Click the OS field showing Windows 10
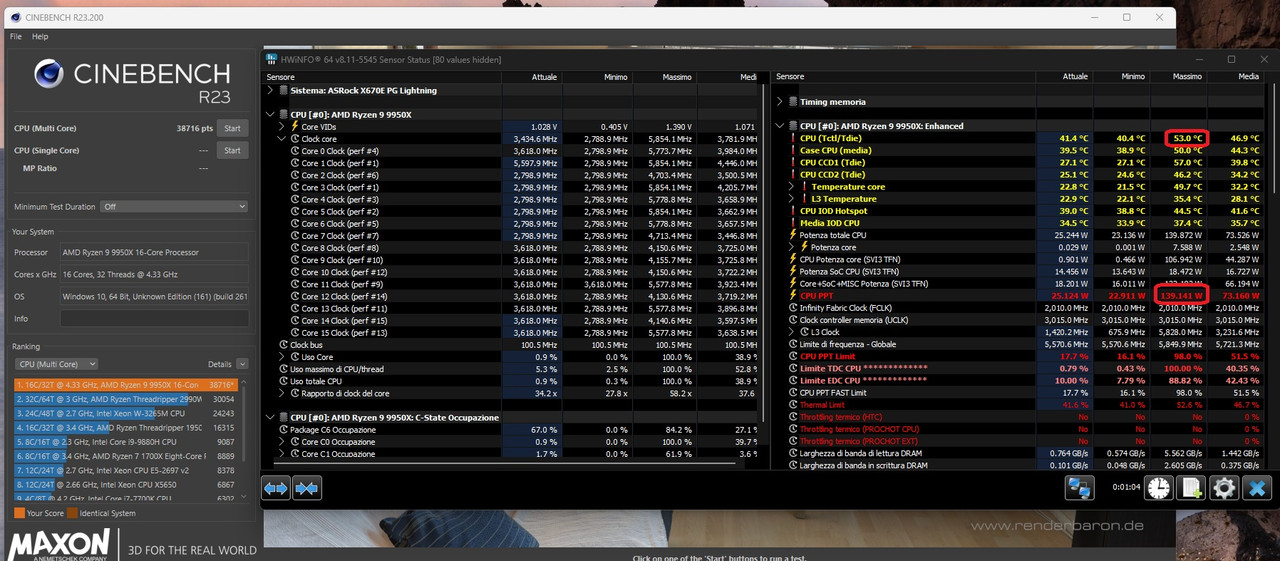 154,296
